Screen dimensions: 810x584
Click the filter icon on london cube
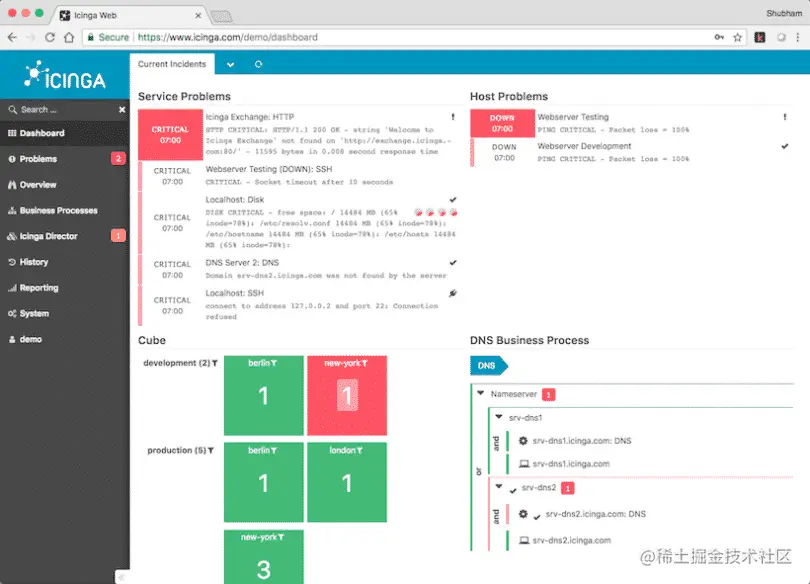[360, 451]
